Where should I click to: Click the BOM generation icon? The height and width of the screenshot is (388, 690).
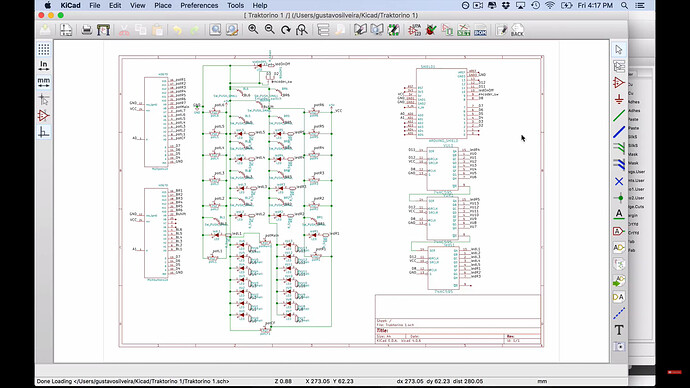tap(480, 30)
